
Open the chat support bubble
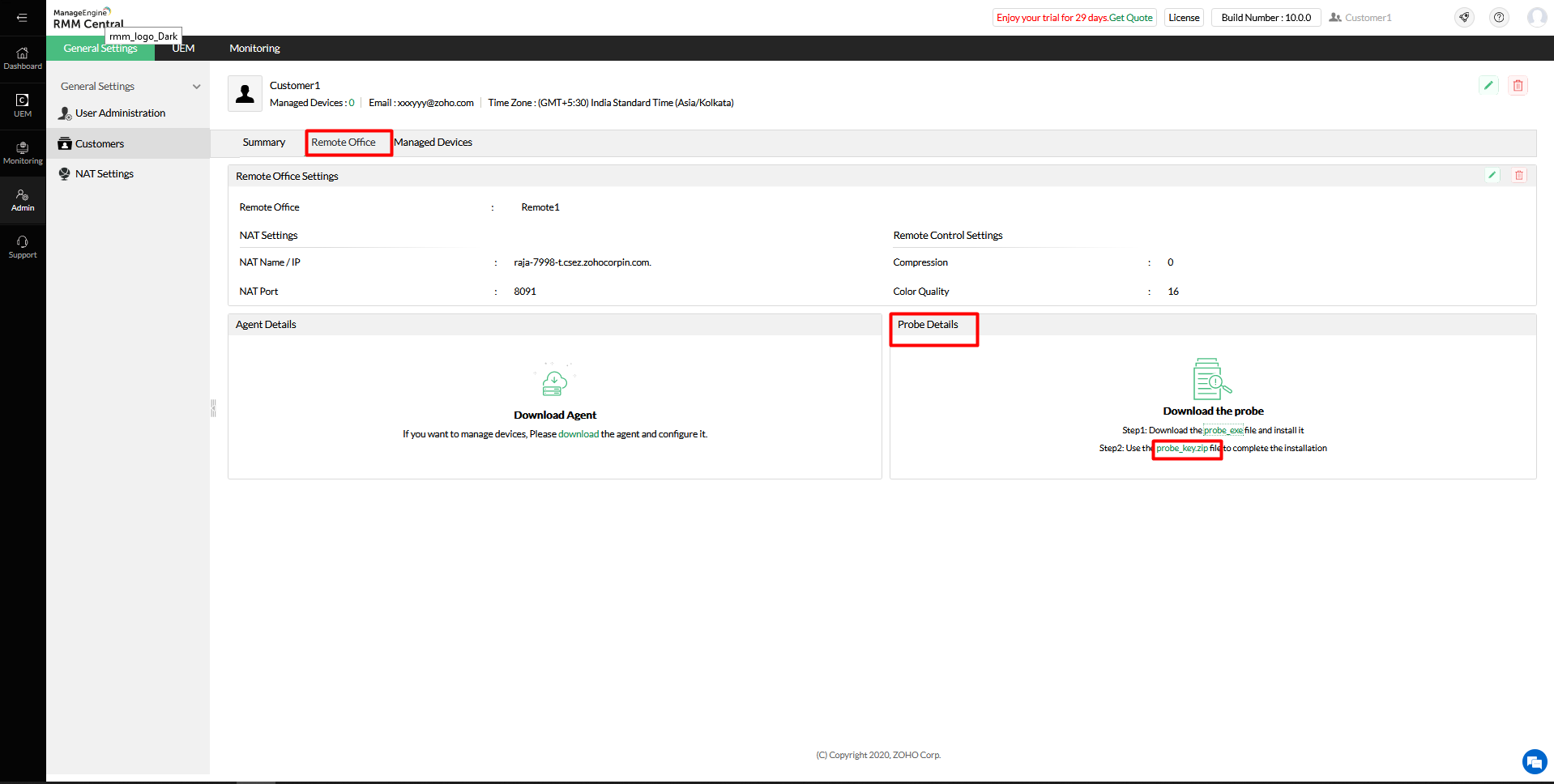[1534, 761]
